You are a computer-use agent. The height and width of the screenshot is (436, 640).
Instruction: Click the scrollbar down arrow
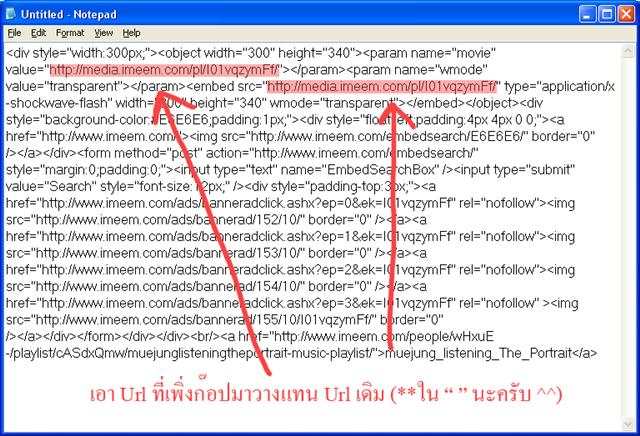click(628, 425)
